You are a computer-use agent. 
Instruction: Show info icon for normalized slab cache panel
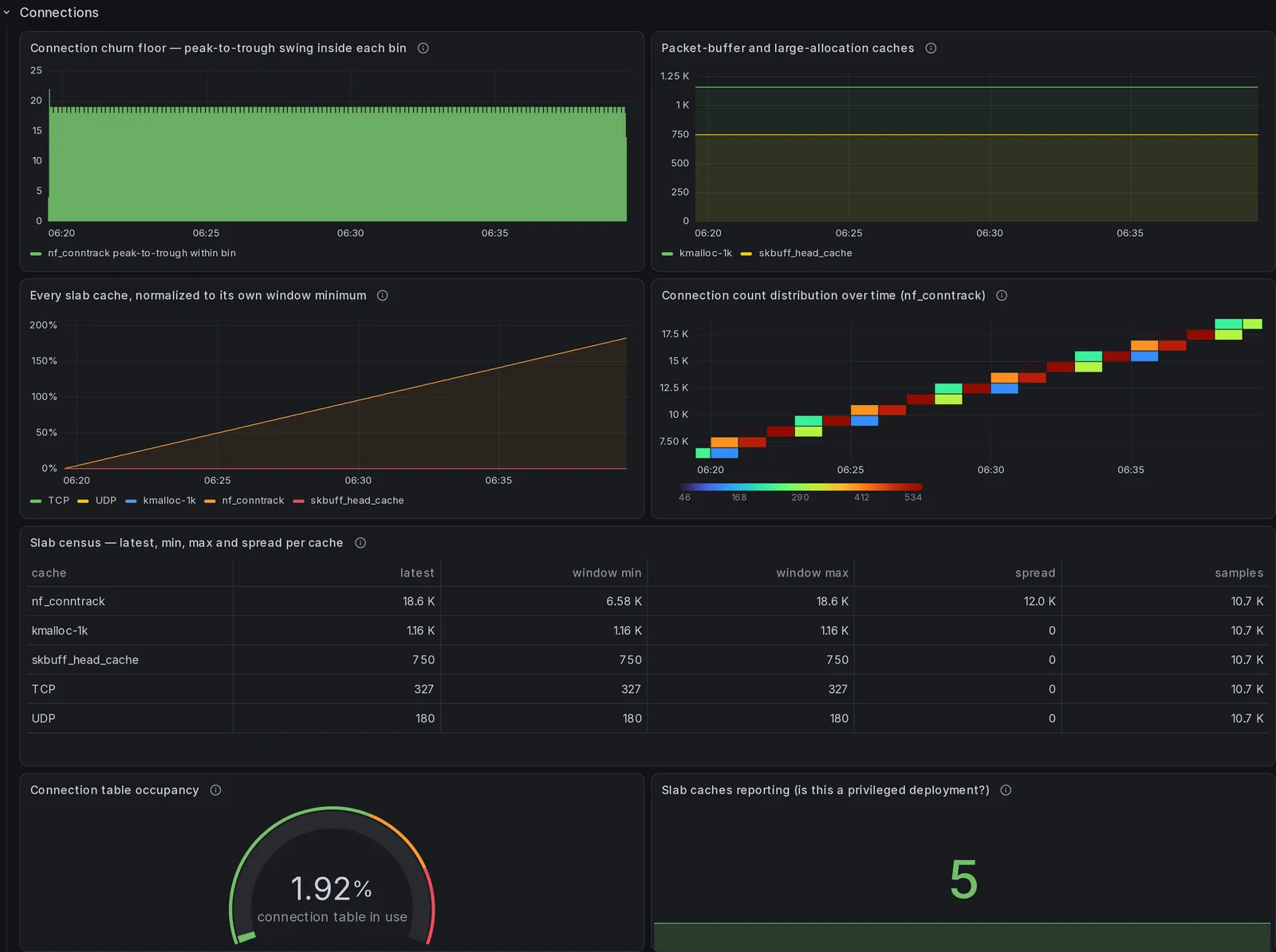[383, 295]
